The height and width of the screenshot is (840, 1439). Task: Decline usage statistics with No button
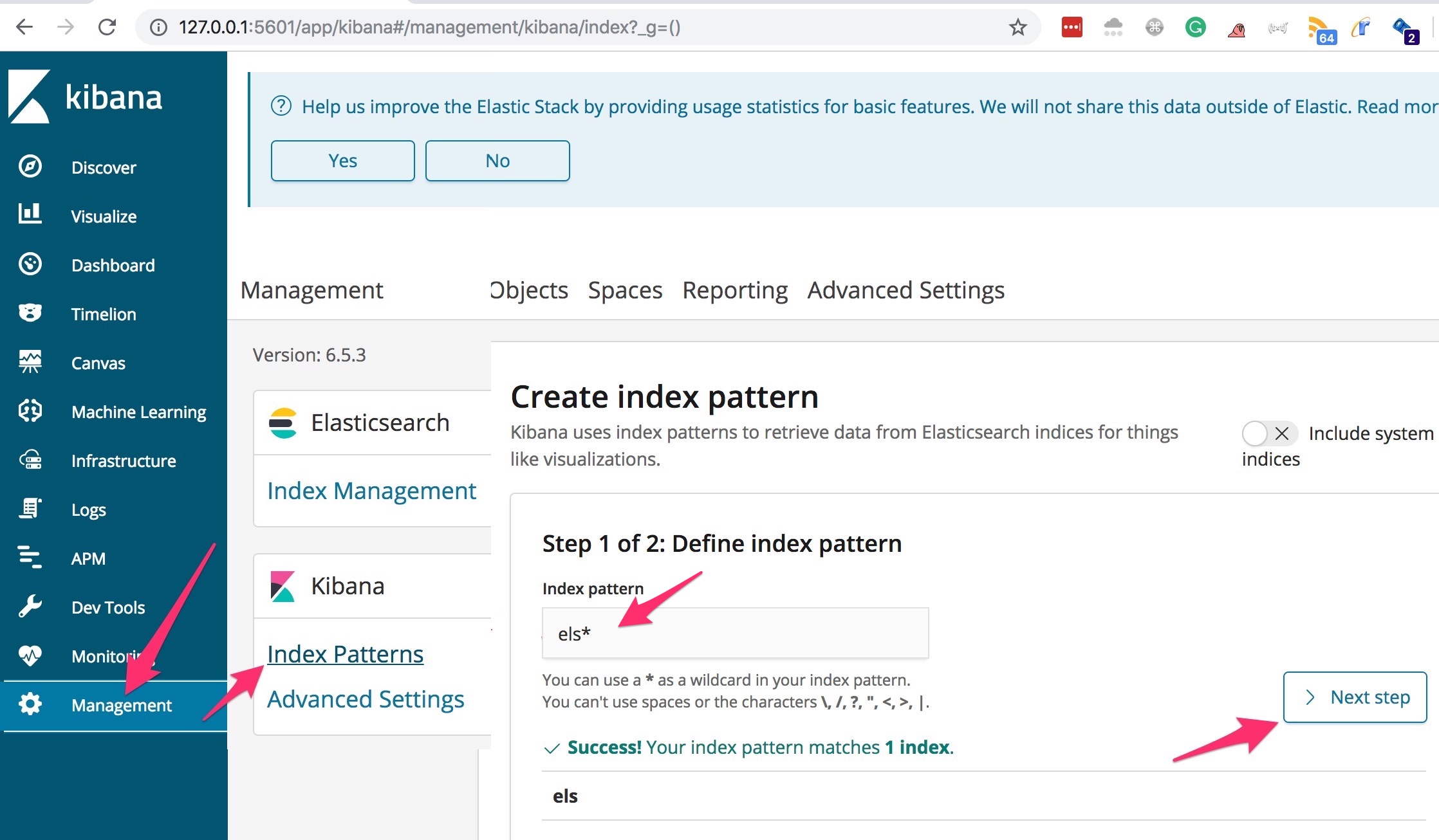pos(497,161)
